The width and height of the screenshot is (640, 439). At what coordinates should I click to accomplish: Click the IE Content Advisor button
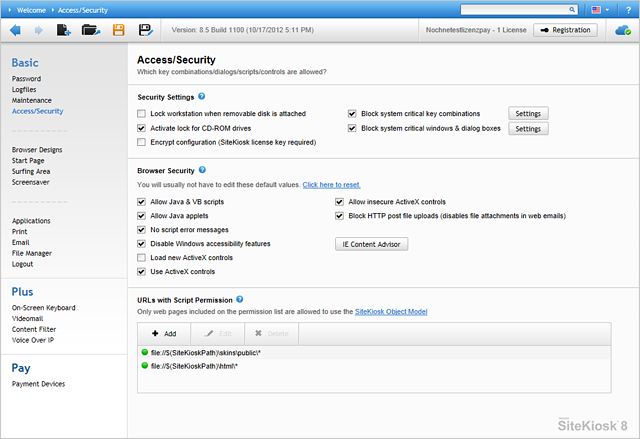click(371, 244)
